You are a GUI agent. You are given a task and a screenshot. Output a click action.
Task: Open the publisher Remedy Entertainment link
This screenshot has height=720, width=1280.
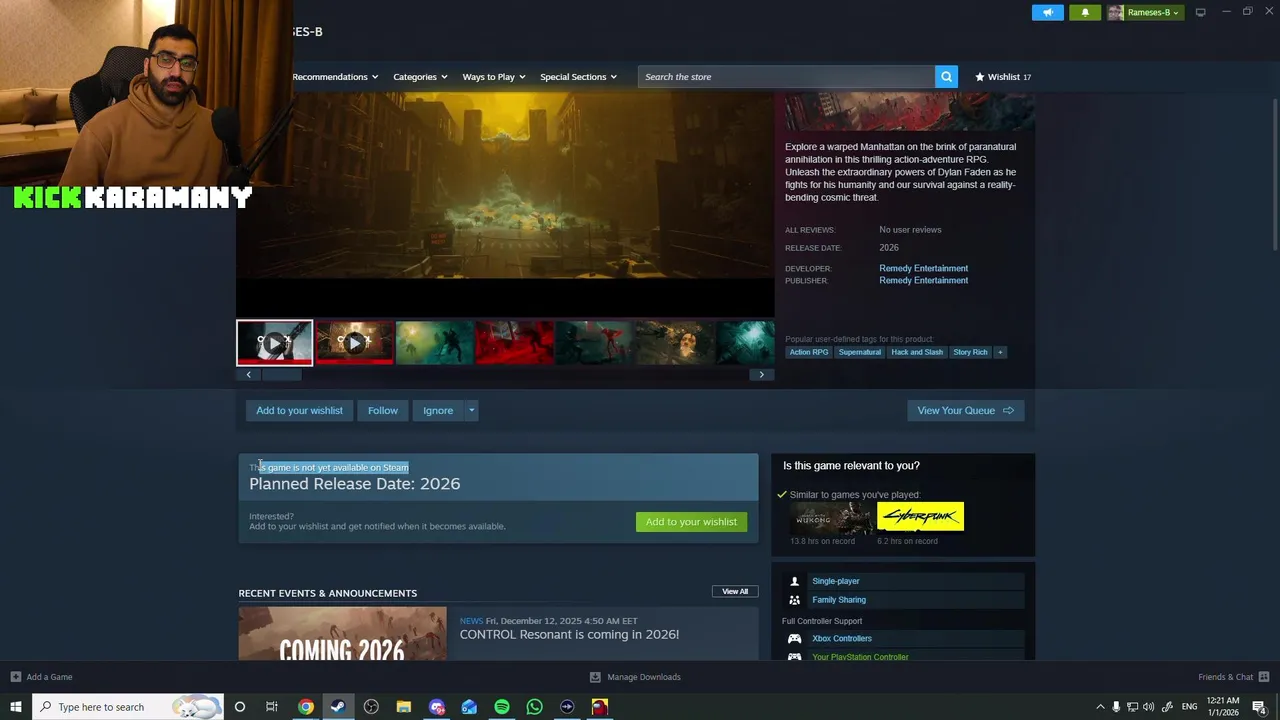coord(923,280)
